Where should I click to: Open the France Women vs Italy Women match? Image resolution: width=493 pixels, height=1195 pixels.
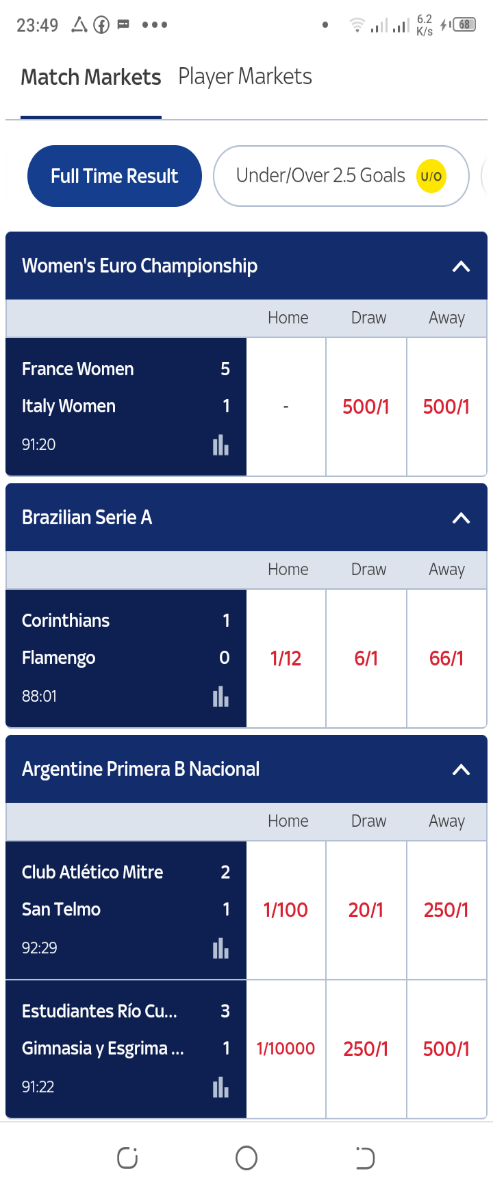(x=126, y=407)
